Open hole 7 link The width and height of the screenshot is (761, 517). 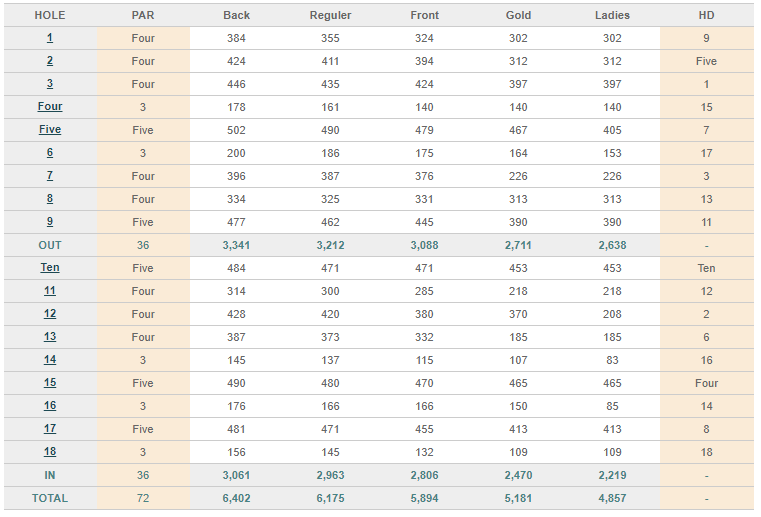pos(50,175)
